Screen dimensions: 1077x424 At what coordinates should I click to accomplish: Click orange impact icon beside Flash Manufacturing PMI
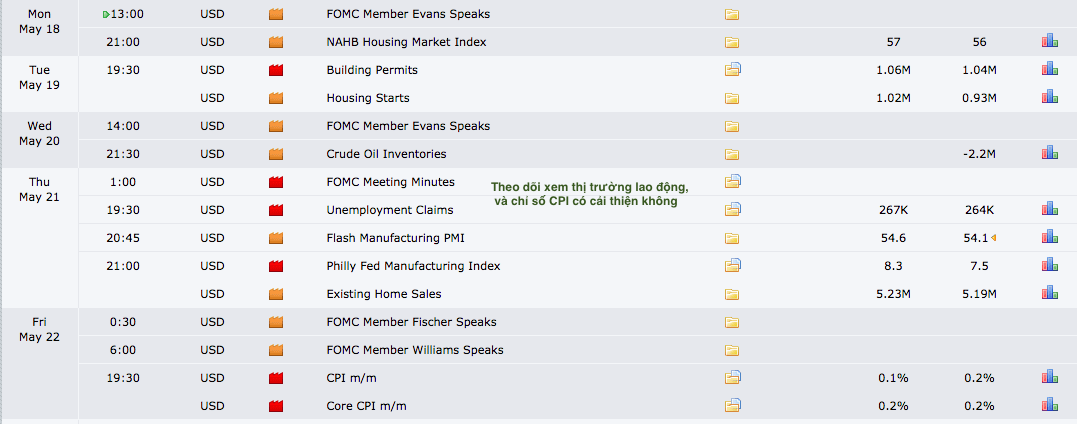pos(276,238)
